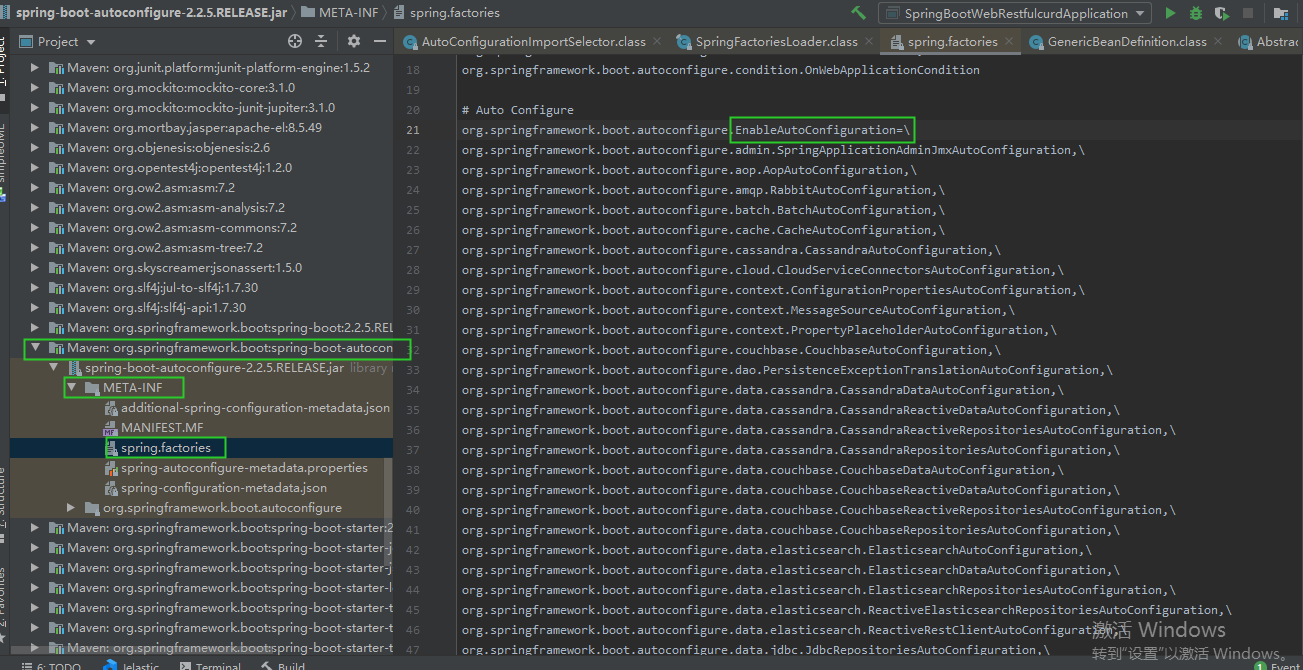Viewport: 1303px width, 670px height.
Task: Open the Build tool window
Action: [x=283, y=665]
